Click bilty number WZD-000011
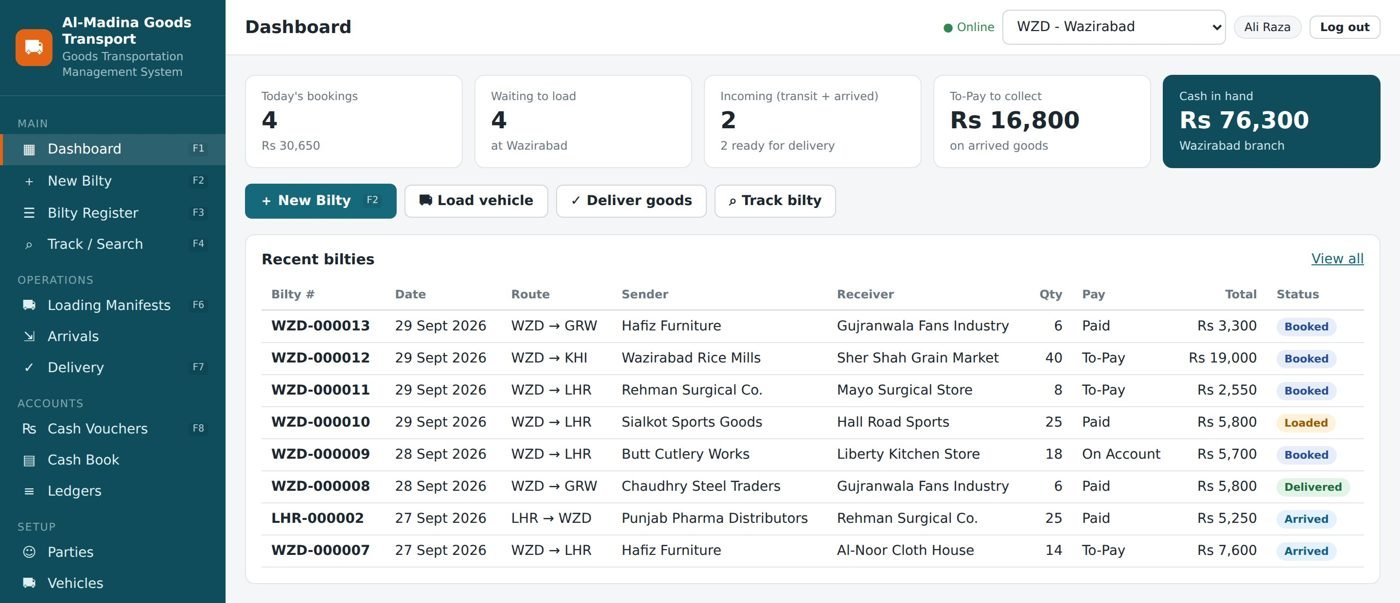 point(320,390)
